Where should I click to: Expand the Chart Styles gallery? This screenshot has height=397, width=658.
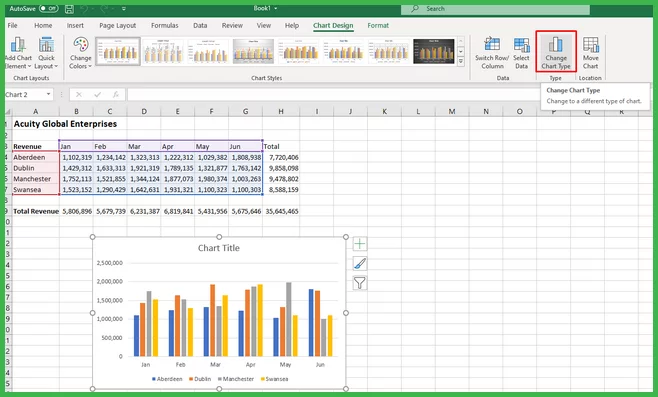(x=461, y=61)
